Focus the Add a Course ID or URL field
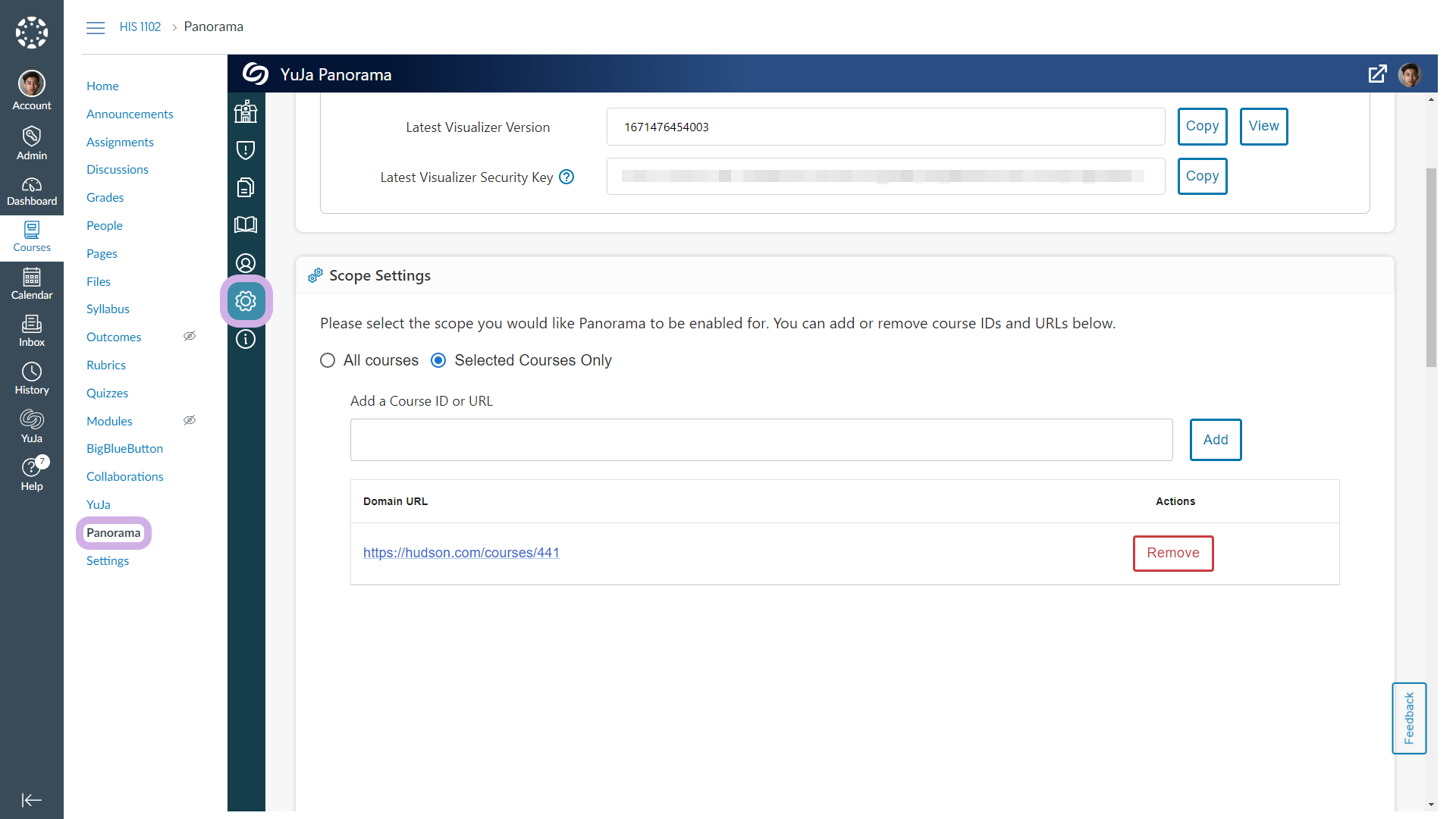 pyautogui.click(x=761, y=440)
